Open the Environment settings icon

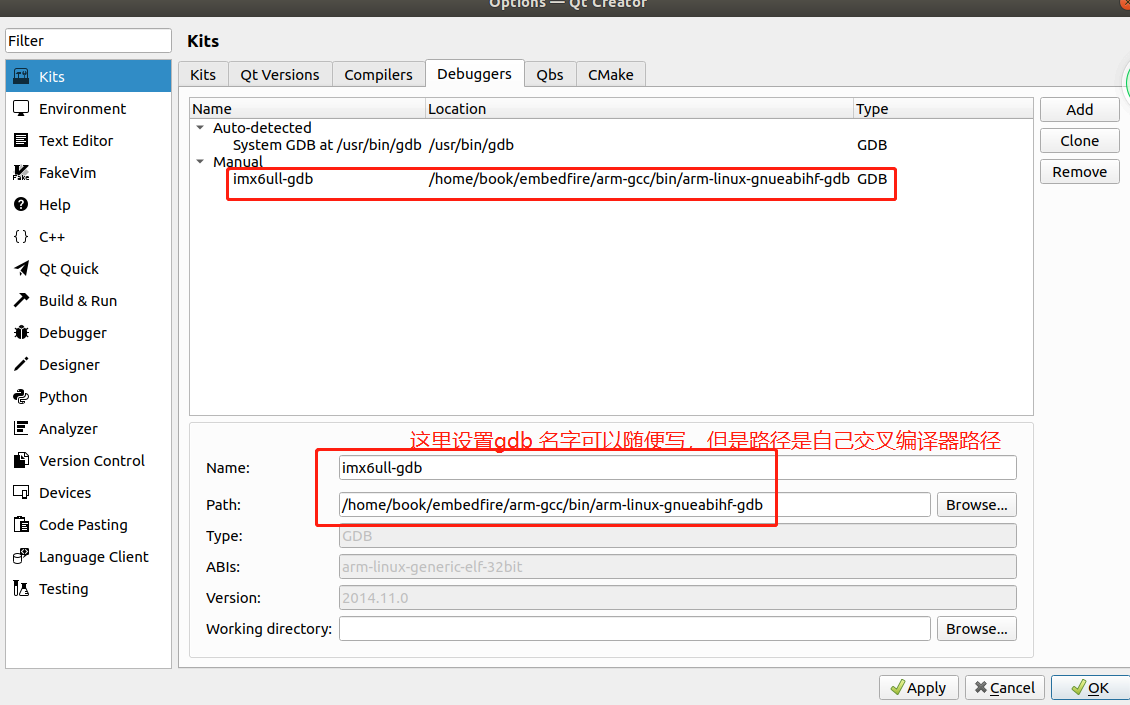(x=22, y=108)
